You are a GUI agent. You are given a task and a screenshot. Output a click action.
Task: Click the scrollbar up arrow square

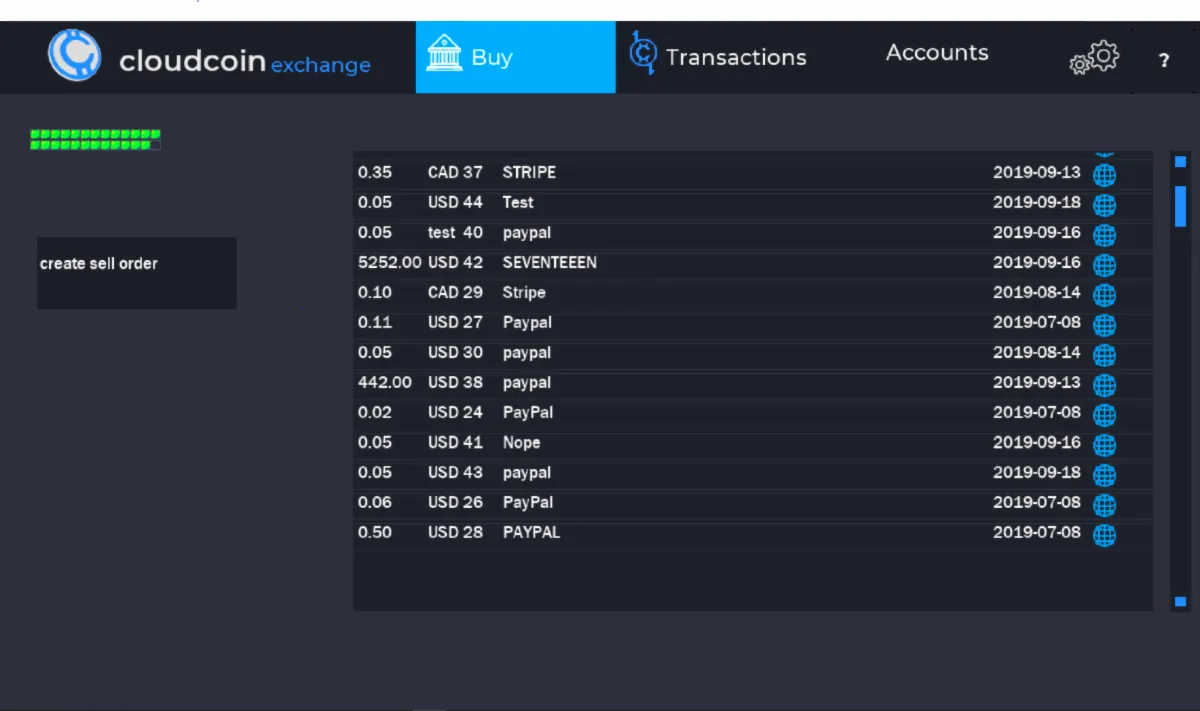1180,161
